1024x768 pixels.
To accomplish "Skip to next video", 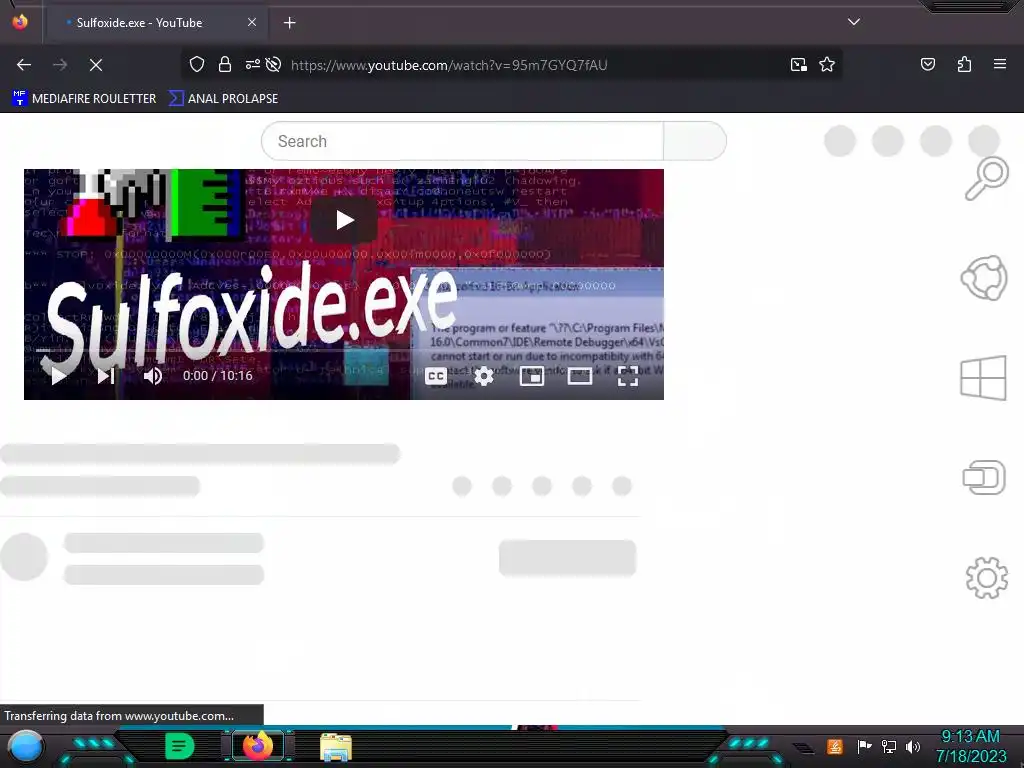I will pyautogui.click(x=106, y=376).
